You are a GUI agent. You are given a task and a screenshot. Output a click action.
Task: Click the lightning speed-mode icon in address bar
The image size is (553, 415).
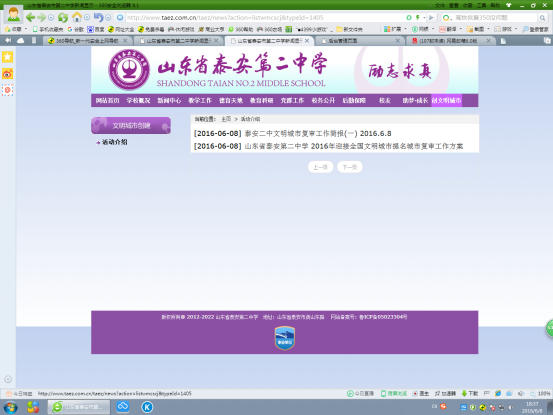click(418, 17)
